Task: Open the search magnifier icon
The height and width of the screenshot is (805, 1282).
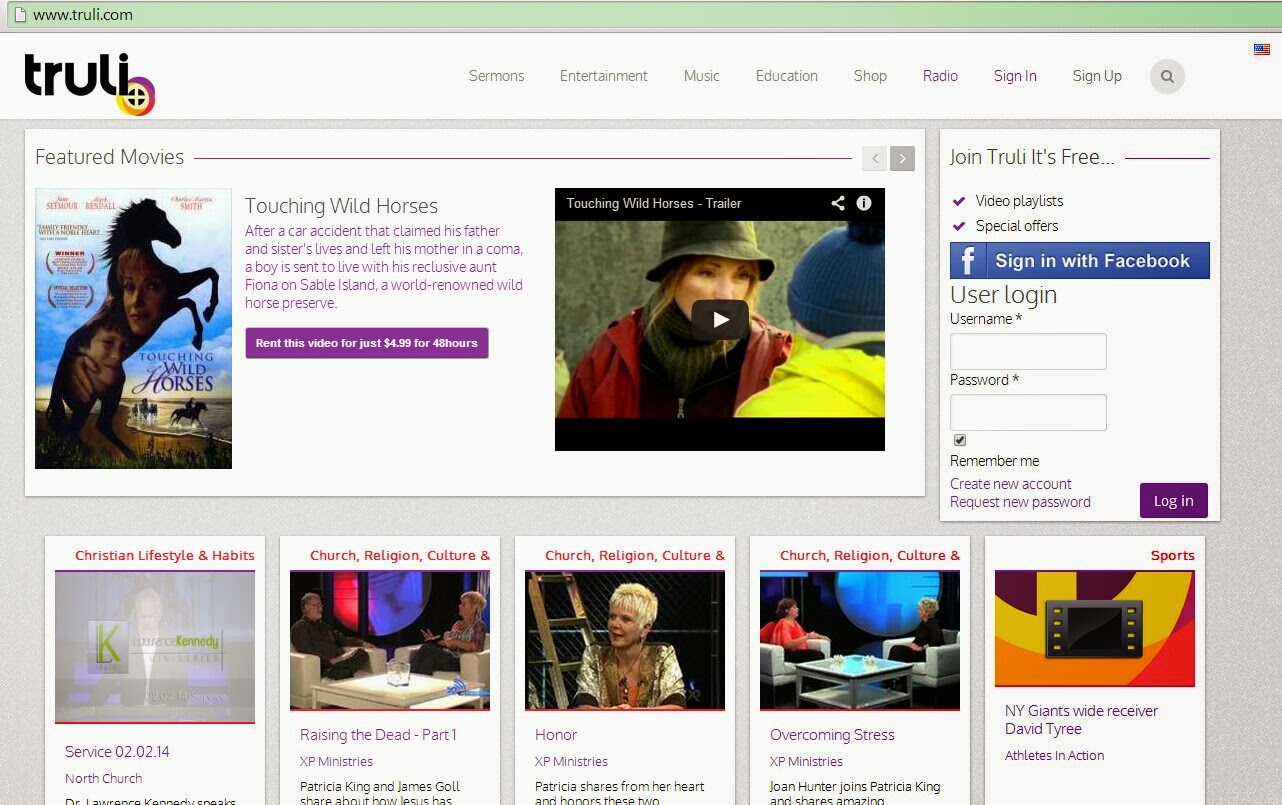Action: 1167,77
